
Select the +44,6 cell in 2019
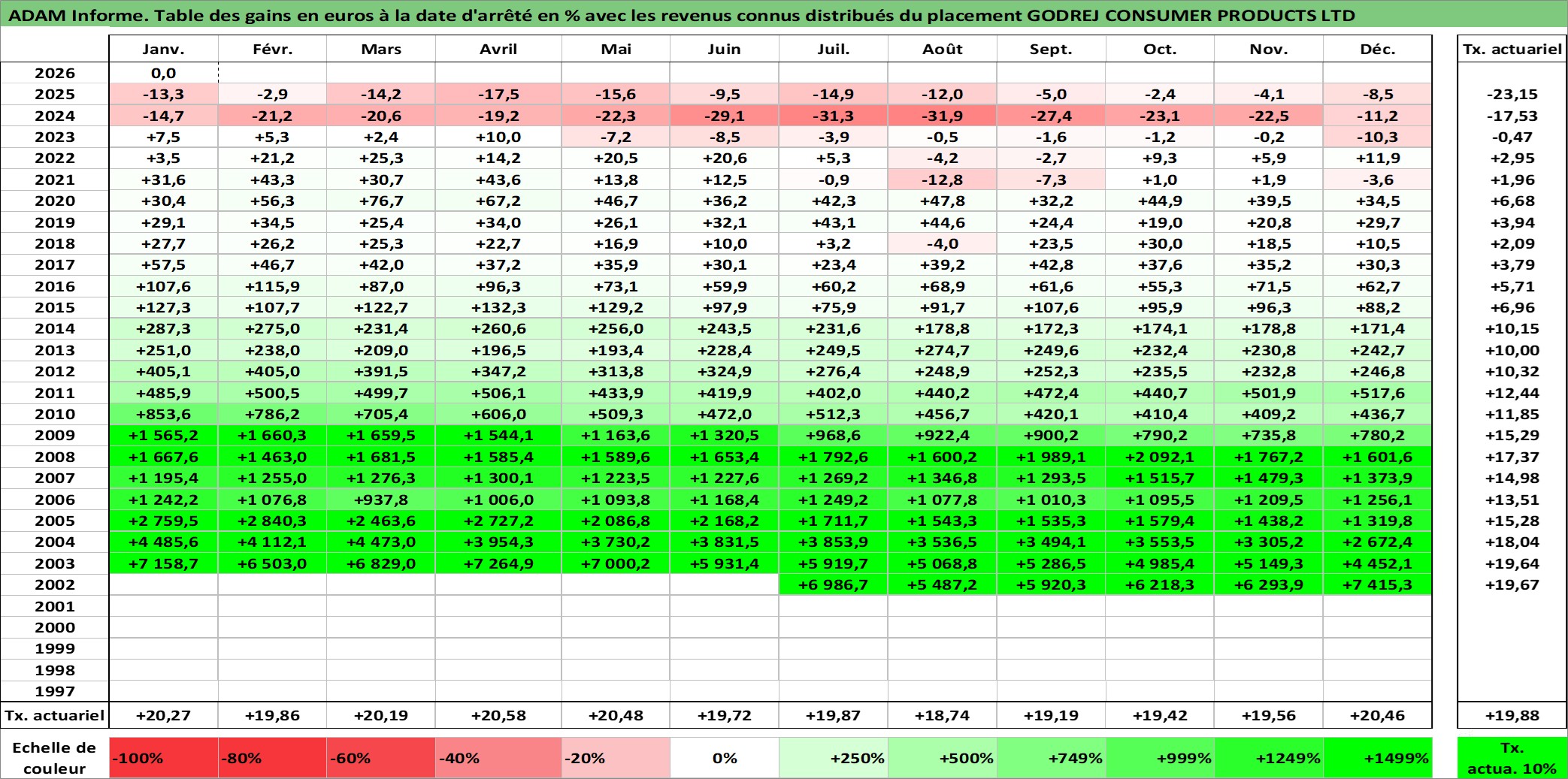click(x=943, y=222)
